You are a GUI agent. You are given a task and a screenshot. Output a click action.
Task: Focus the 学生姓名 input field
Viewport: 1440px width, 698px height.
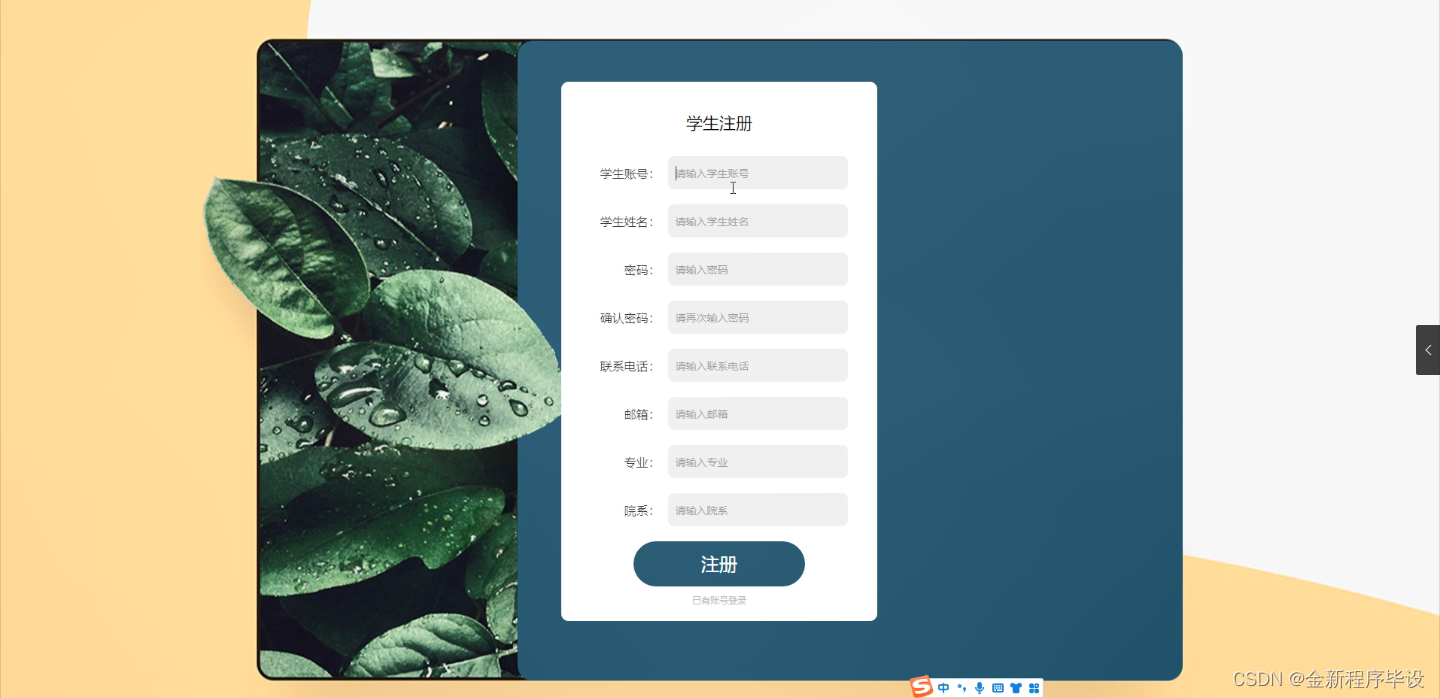pos(758,221)
